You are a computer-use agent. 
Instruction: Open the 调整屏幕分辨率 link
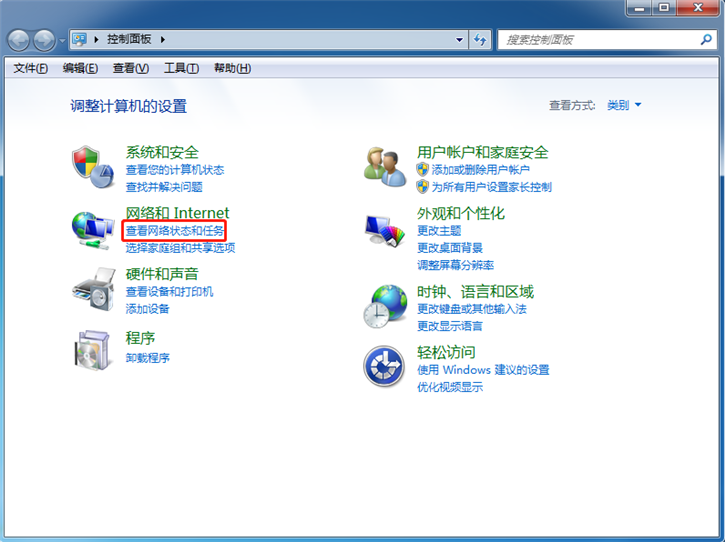(455, 265)
